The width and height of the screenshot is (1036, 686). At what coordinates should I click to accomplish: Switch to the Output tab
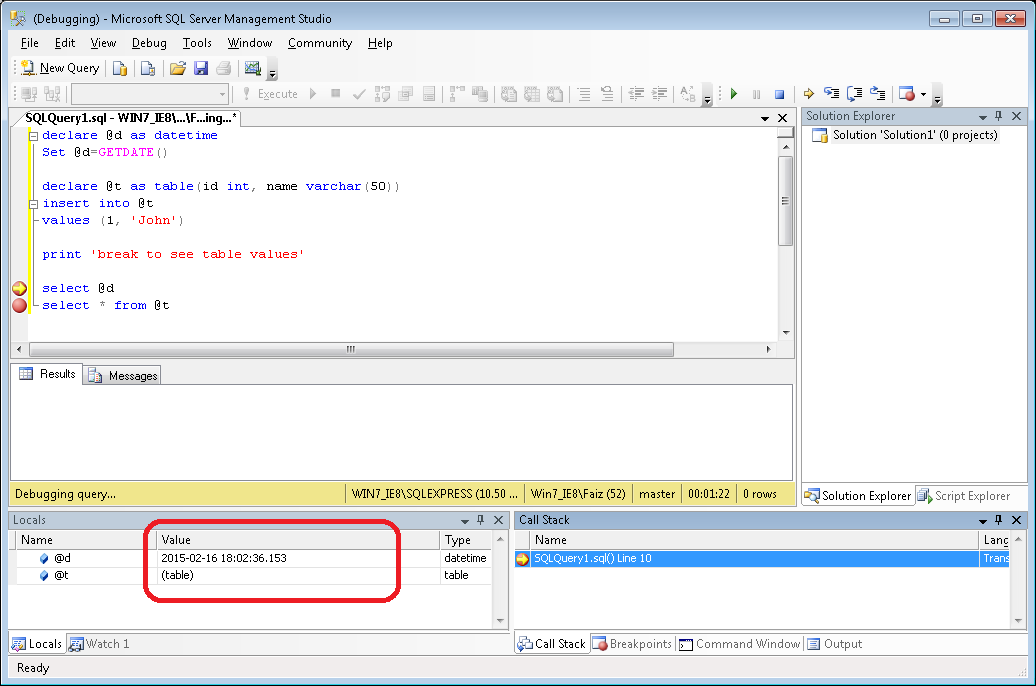click(834, 644)
